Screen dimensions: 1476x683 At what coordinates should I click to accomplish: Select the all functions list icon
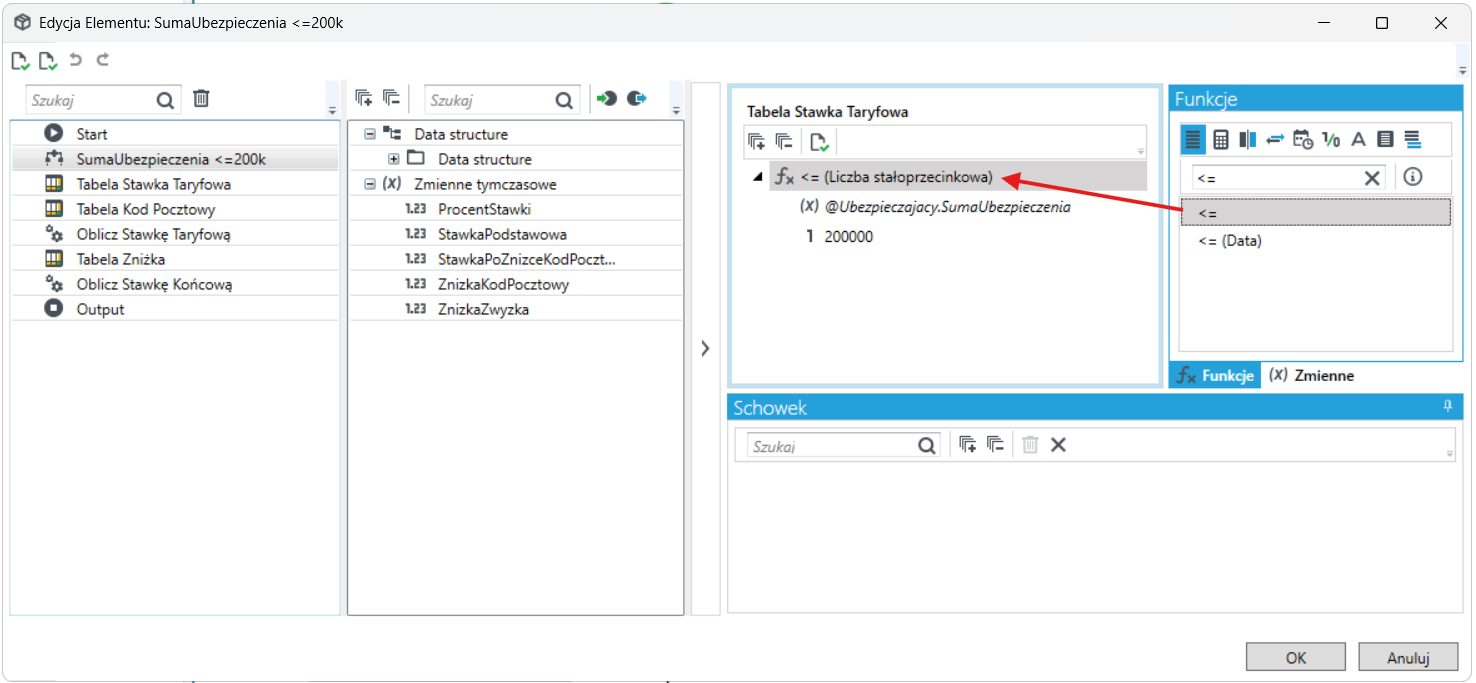[x=1193, y=140]
